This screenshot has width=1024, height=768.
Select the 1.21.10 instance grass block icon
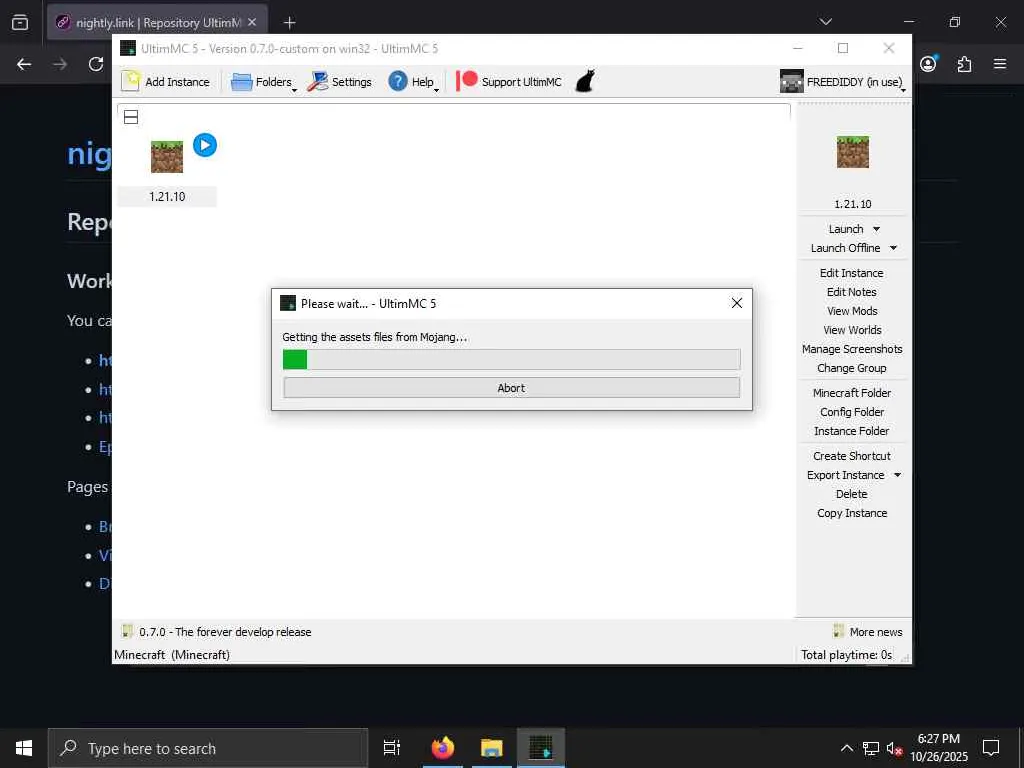pos(167,157)
